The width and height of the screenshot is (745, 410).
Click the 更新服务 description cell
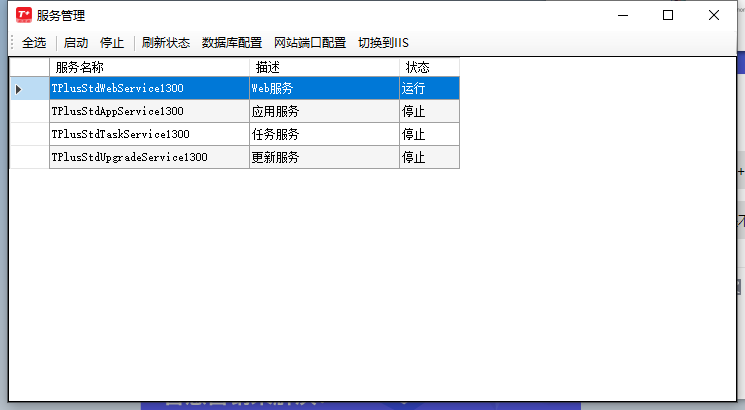tap(325, 157)
